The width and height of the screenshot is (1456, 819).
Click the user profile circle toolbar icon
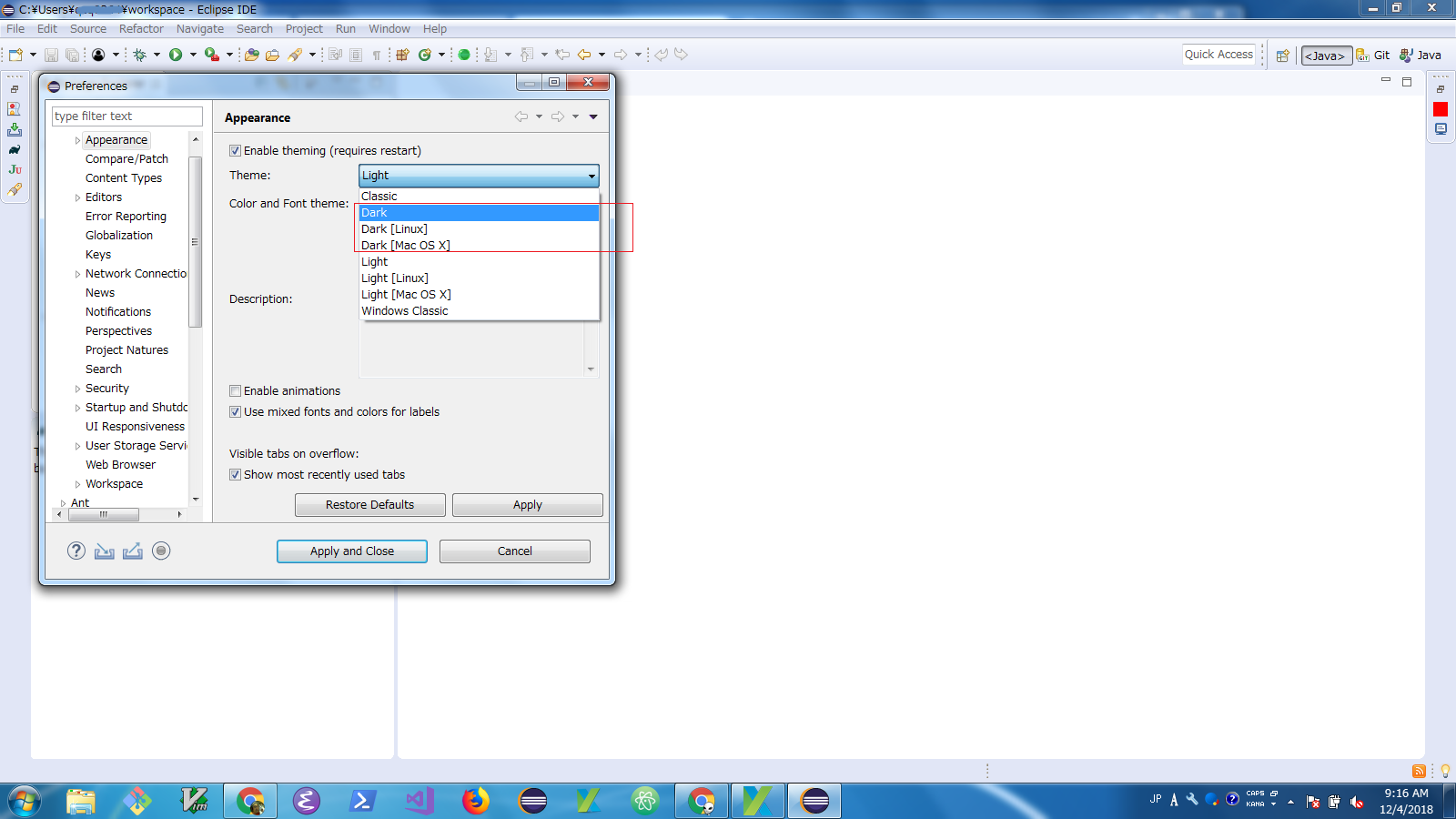[x=98, y=55]
